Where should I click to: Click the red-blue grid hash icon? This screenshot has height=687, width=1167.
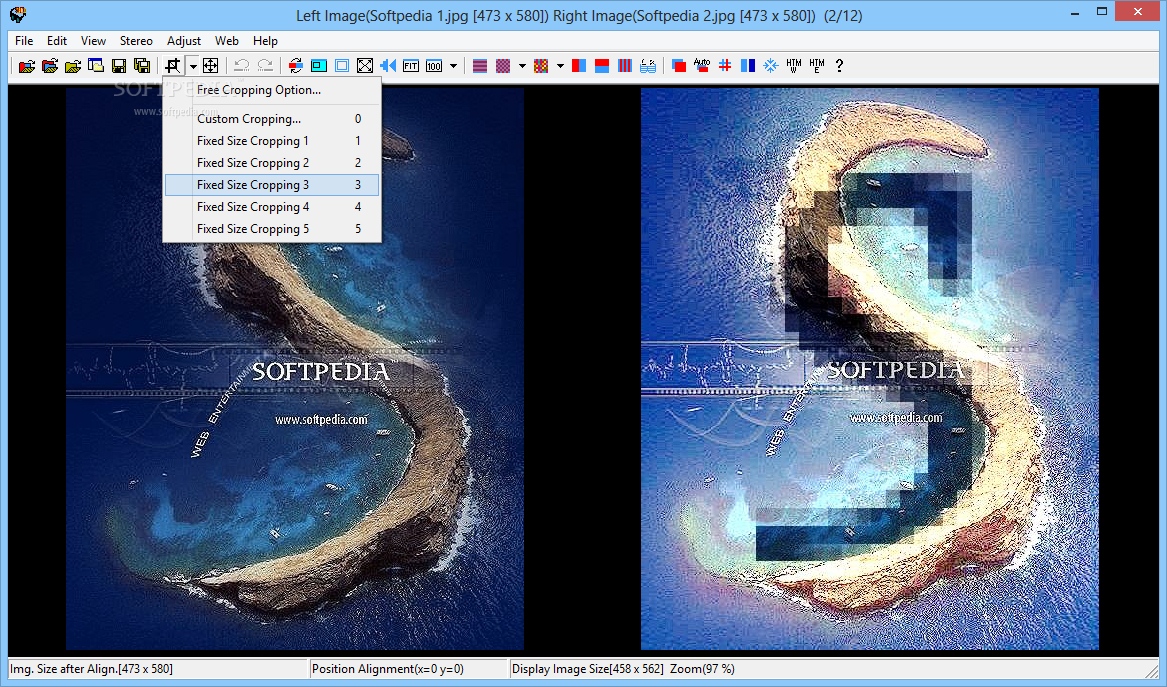click(x=725, y=65)
